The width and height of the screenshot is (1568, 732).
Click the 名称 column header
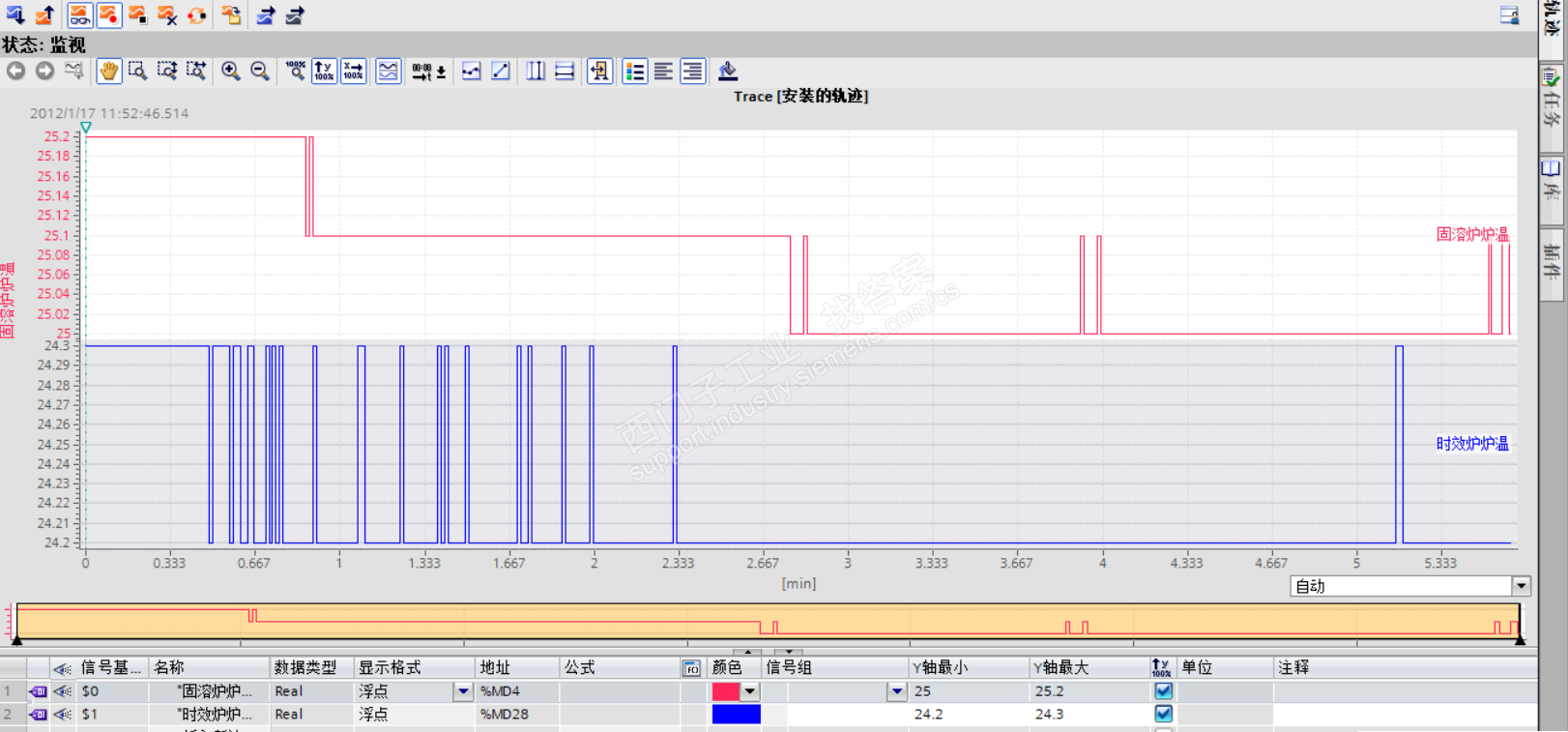210,667
